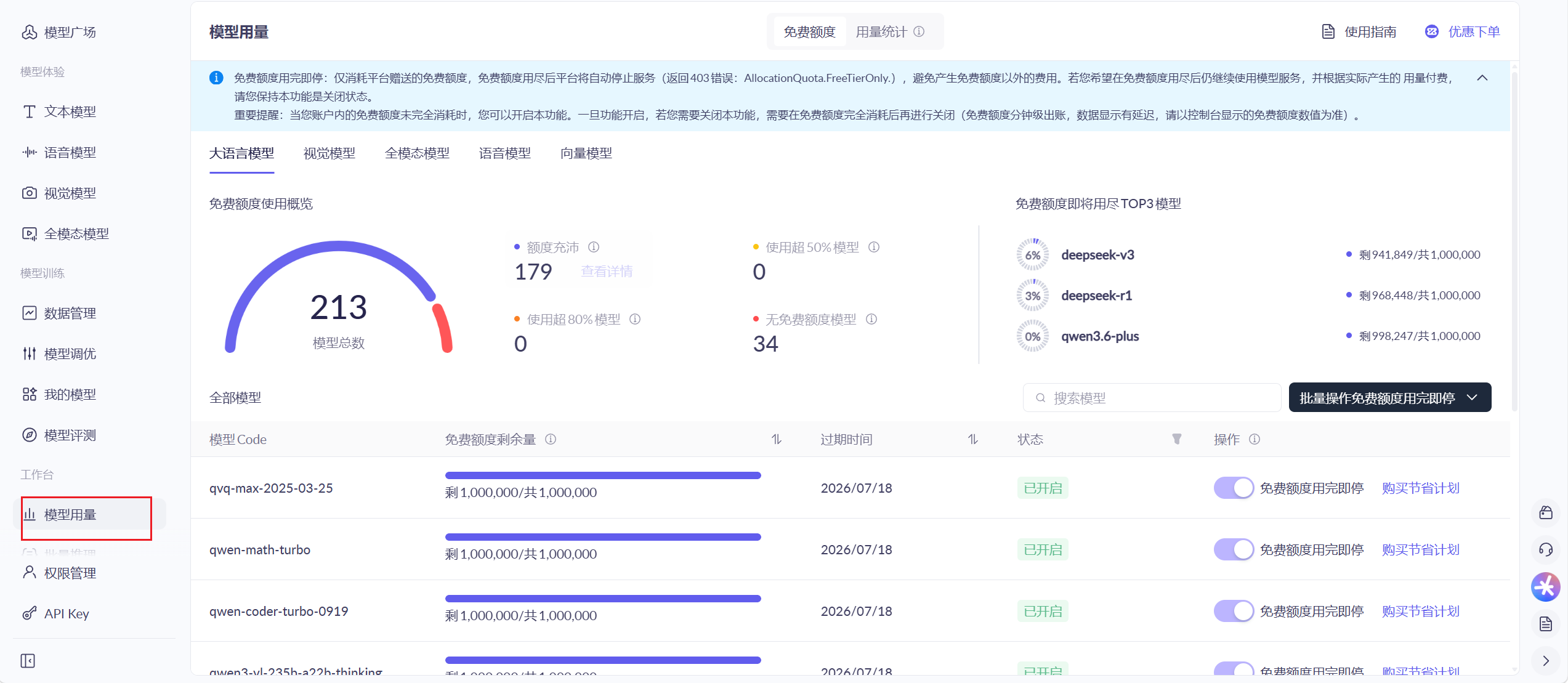Click the info icon next to 使用超80%模型
This screenshot has height=683, width=1568.
[635, 319]
